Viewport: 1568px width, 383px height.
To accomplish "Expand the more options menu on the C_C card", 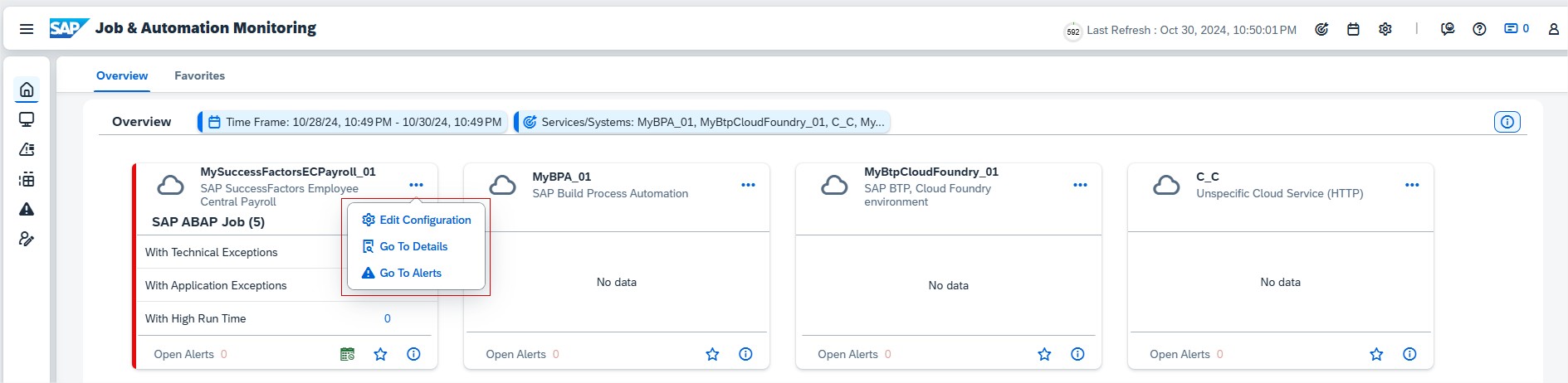I will 1412,185.
